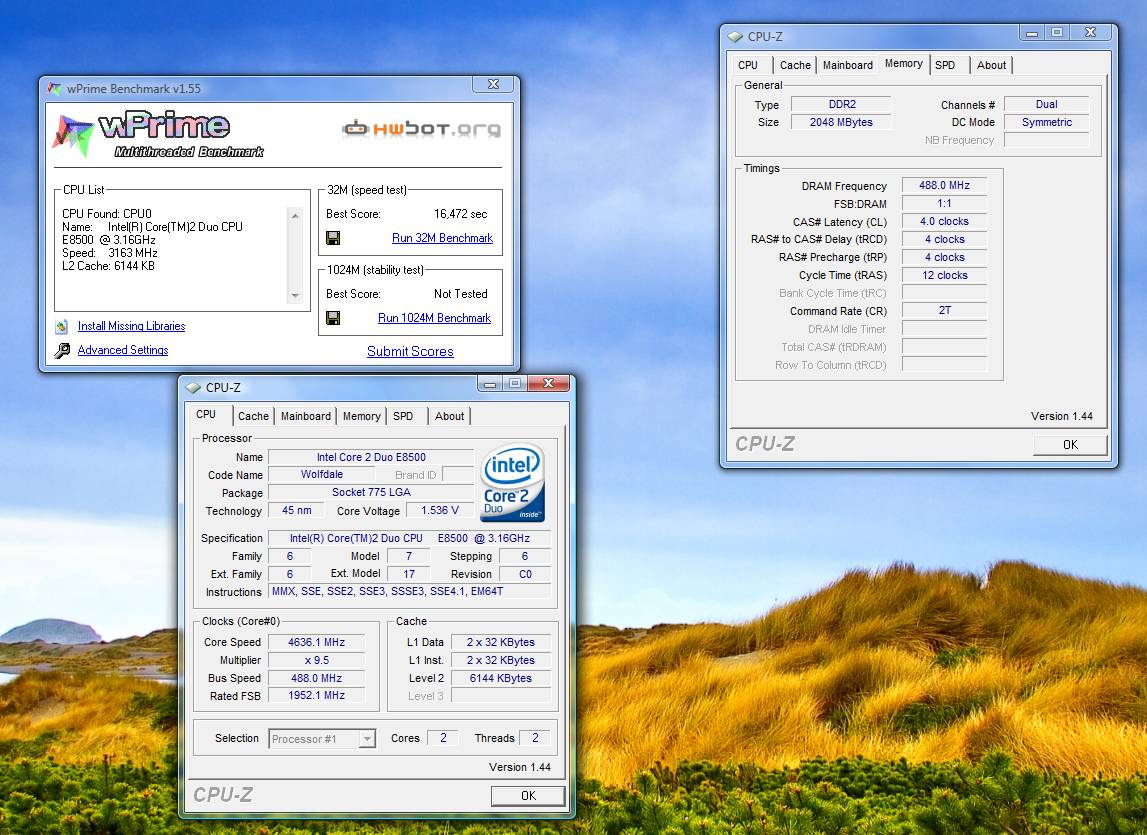
Task: Open Advanced Settings link
Action: [x=123, y=350]
